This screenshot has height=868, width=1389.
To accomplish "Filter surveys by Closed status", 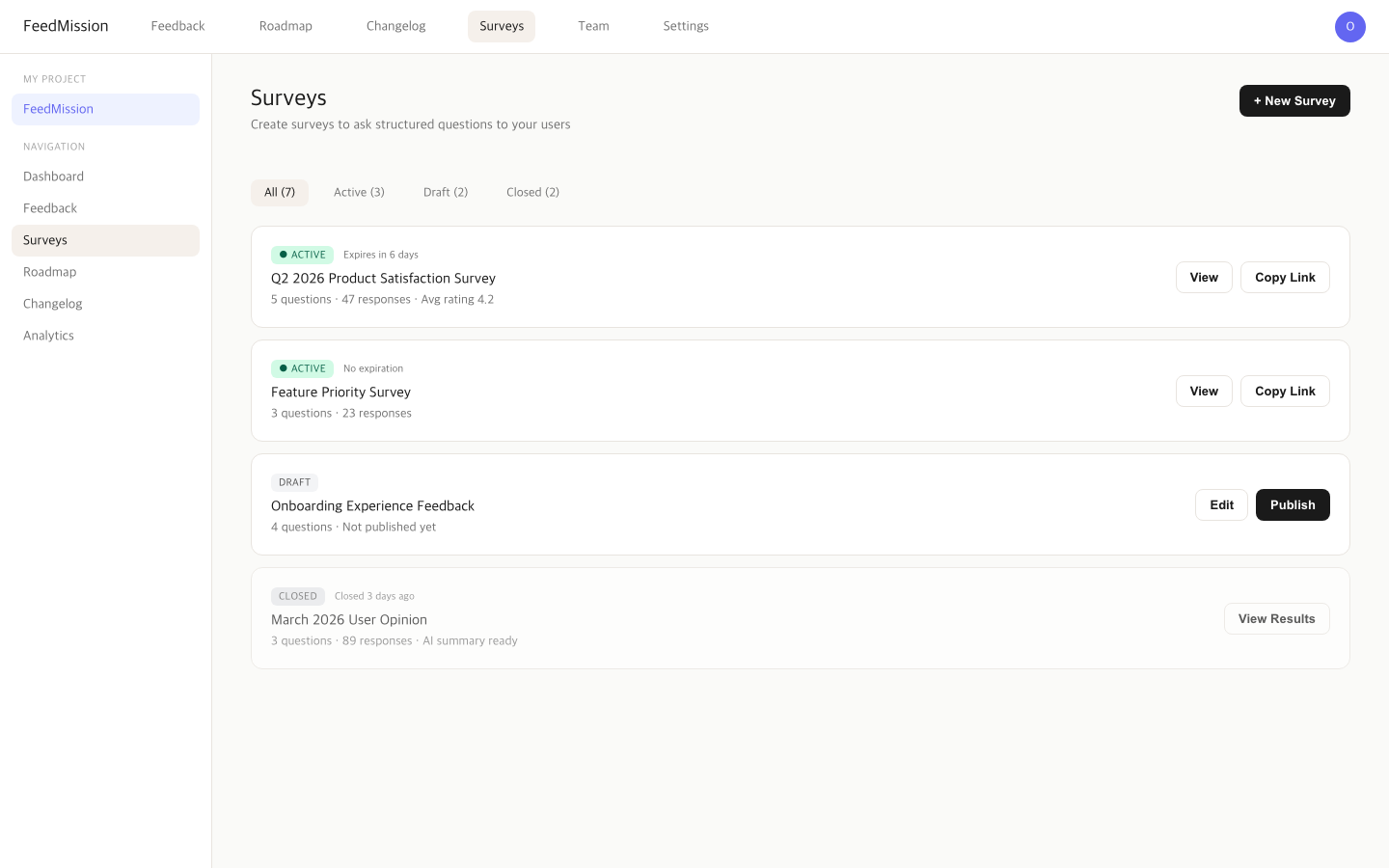I will (532, 192).
